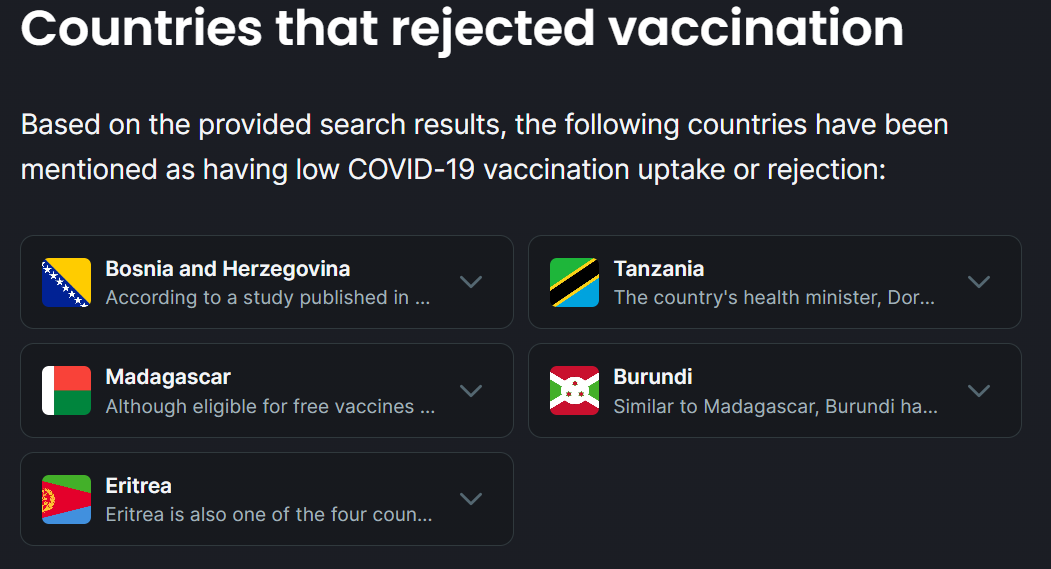
Task: Toggle the Eritrea card chevron
Action: pos(471,499)
